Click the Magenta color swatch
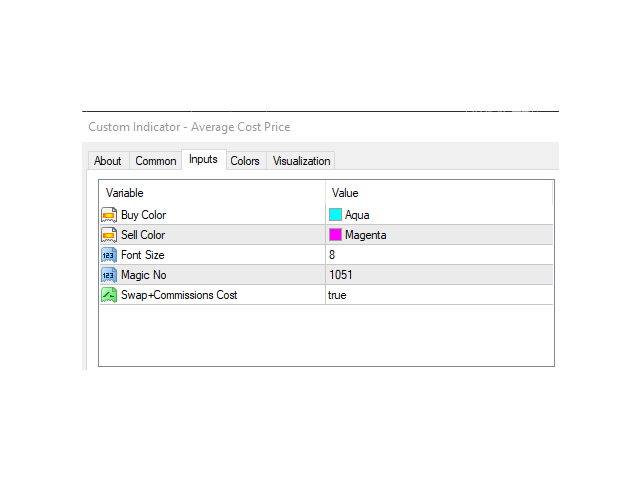The width and height of the screenshot is (640, 480). point(335,234)
